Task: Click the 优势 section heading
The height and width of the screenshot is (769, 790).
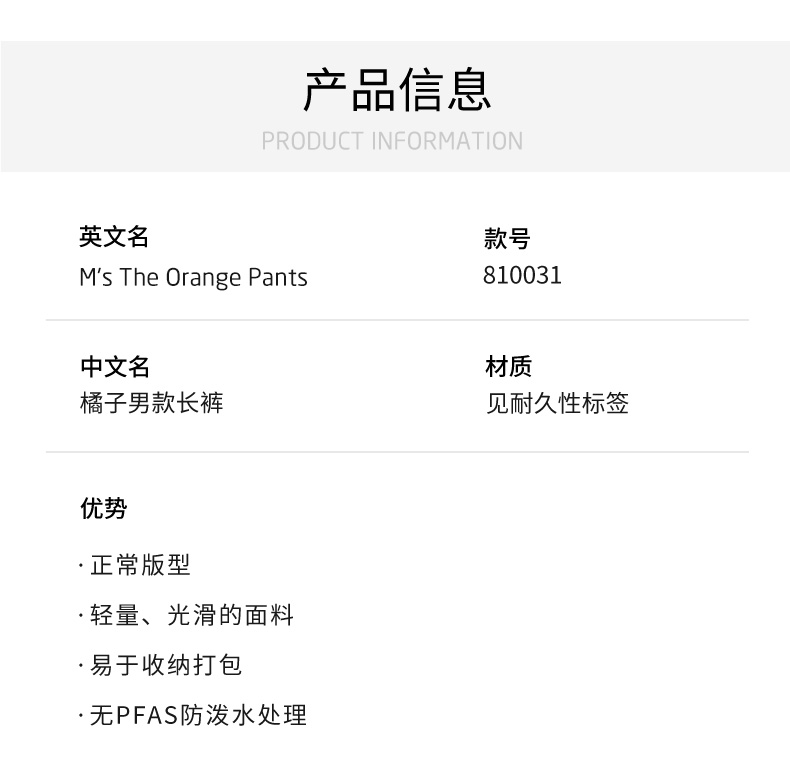Action: [104, 508]
